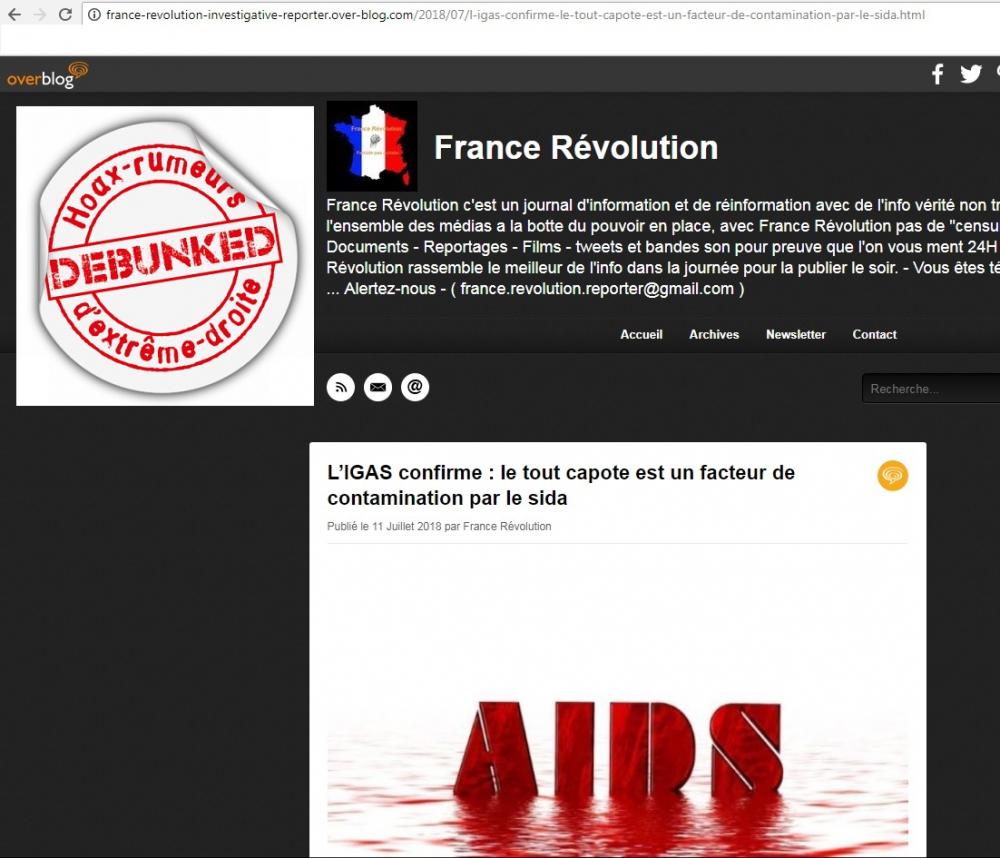The height and width of the screenshot is (858, 1000).
Task: Click inside the Recherche search field
Action: pos(930,388)
